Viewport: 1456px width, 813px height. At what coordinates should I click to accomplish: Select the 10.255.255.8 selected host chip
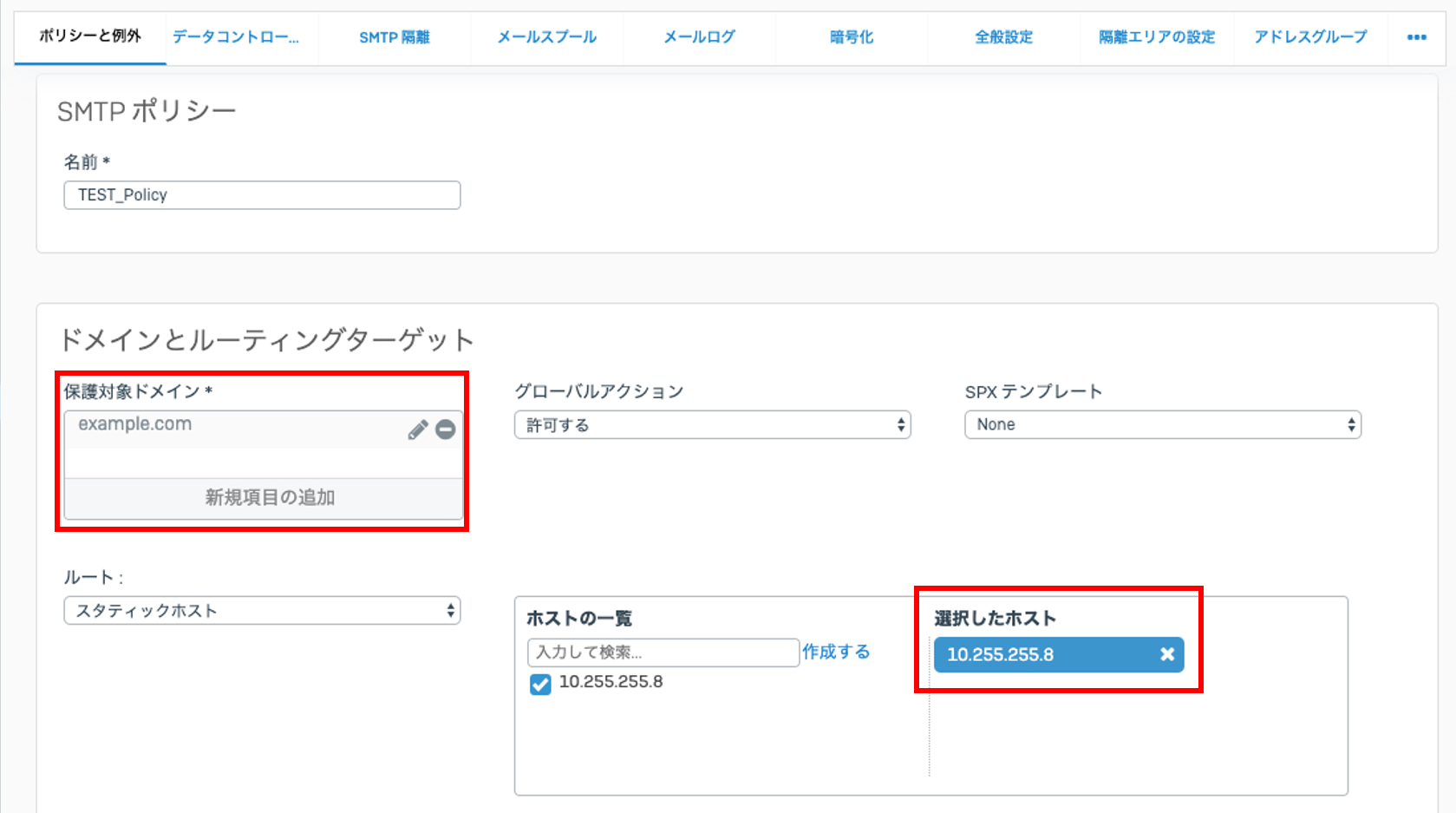point(1059,655)
